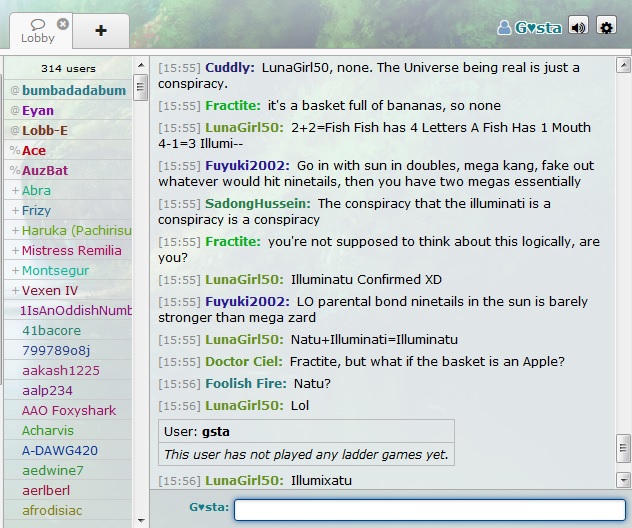
Task: Open options via the gear icon
Action: (x=606, y=27)
